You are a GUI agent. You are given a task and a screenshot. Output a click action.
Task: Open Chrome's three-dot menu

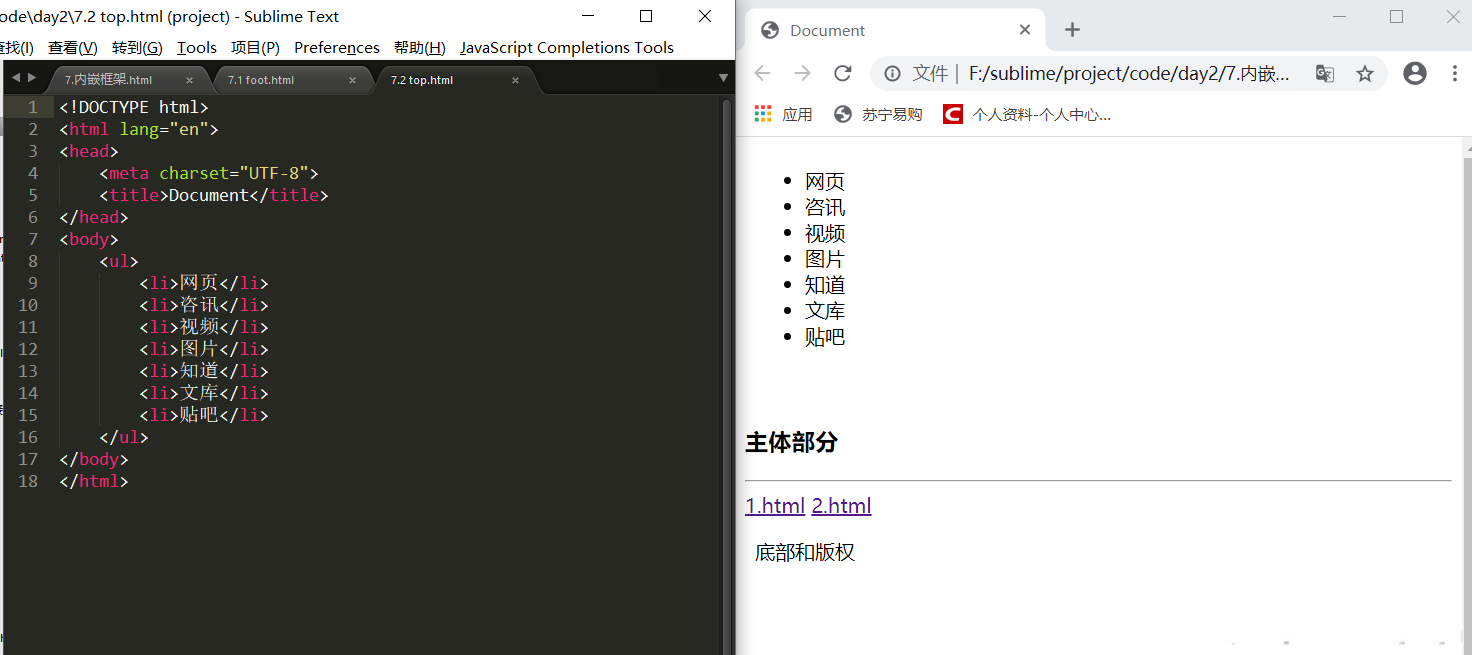[1457, 73]
